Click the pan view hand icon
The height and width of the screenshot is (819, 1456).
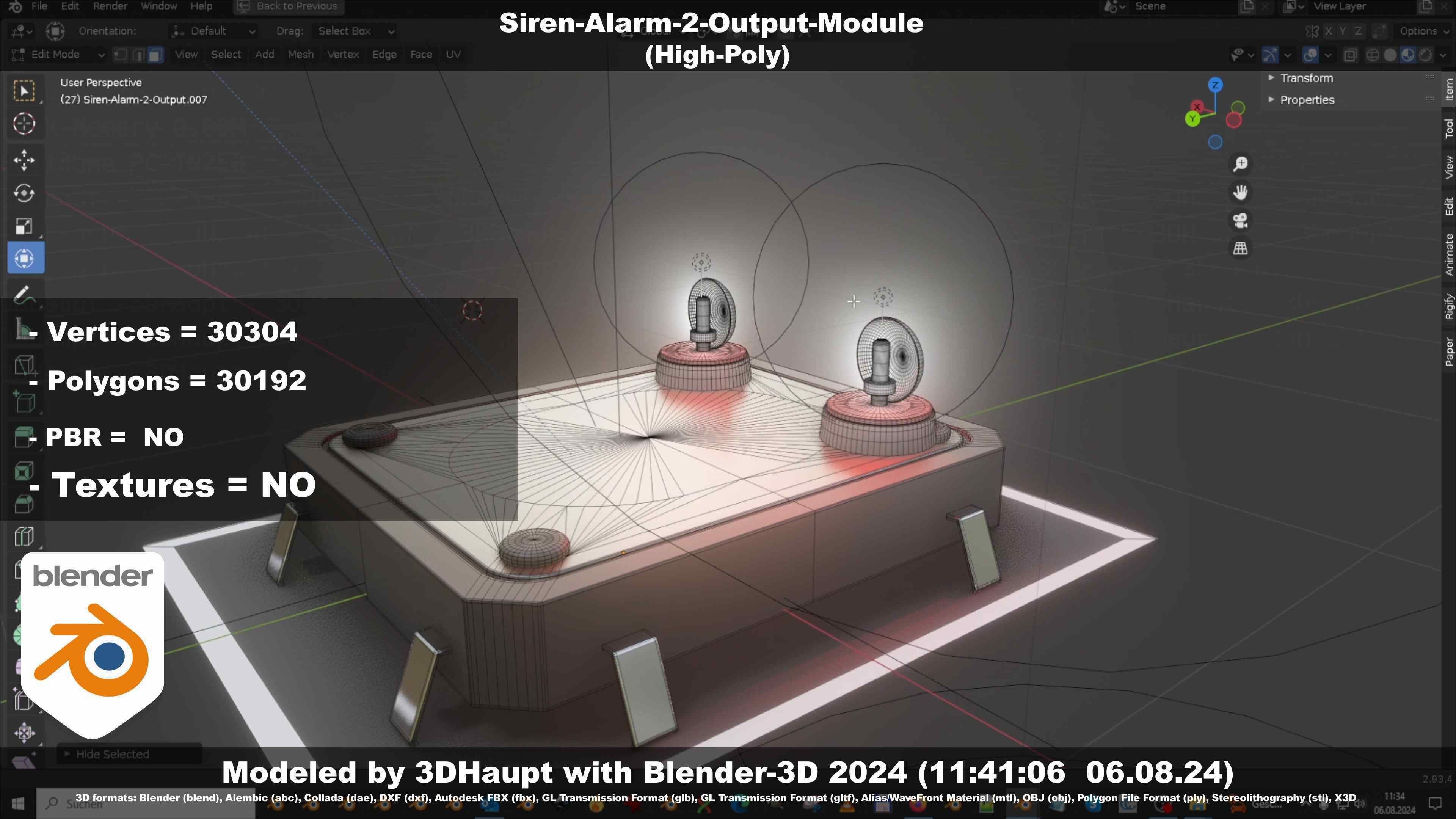(1240, 192)
